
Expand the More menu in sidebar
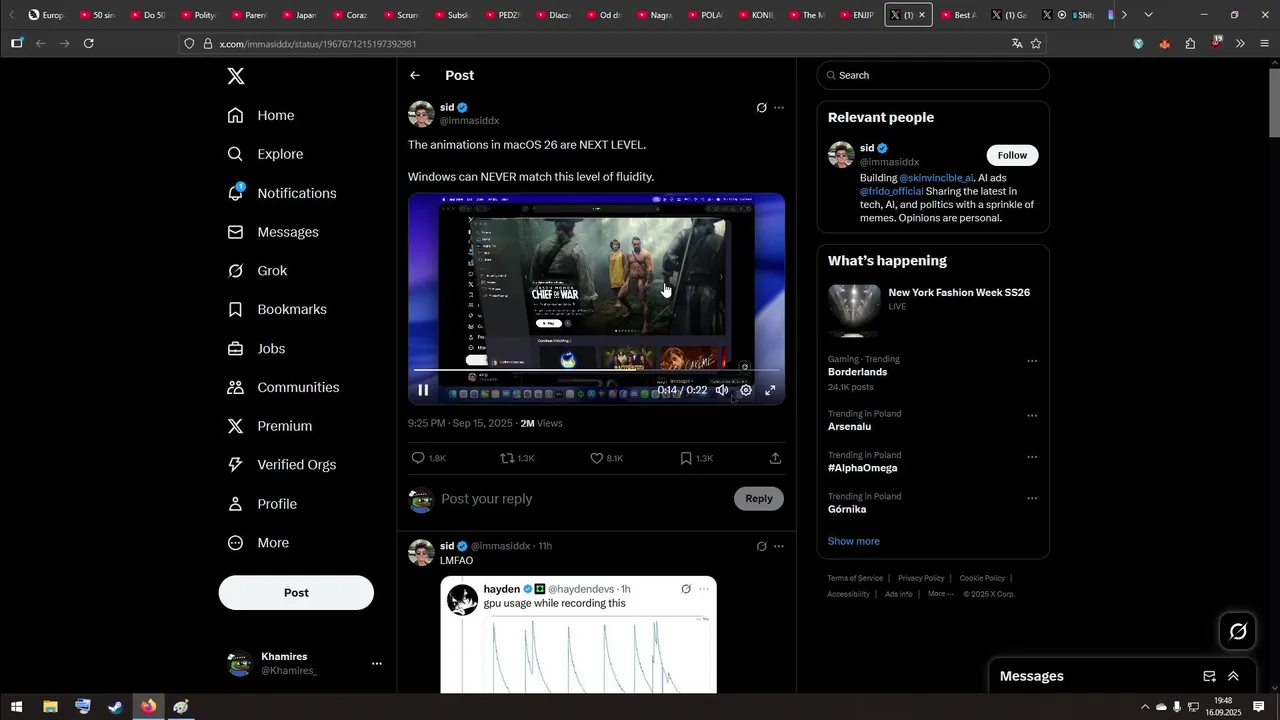[x=258, y=543]
